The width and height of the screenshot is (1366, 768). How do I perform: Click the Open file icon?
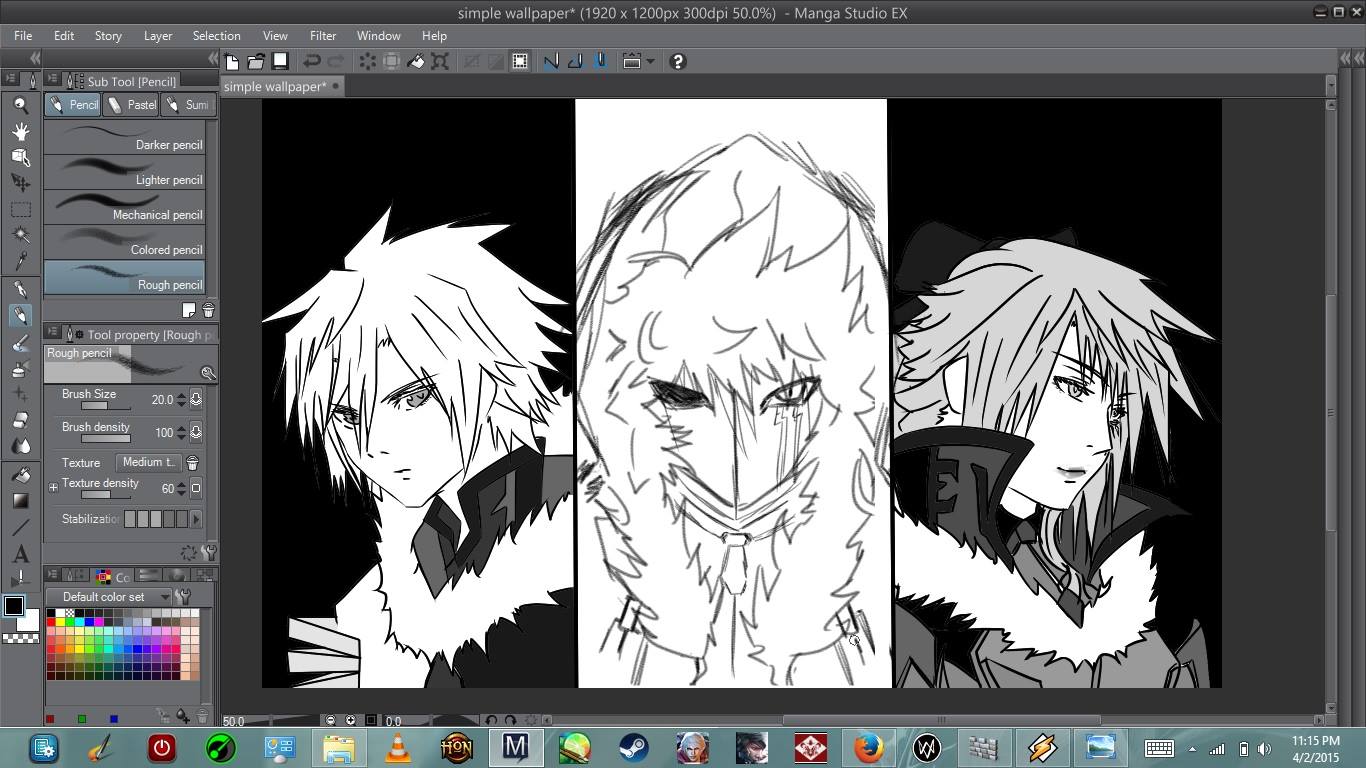[x=256, y=61]
